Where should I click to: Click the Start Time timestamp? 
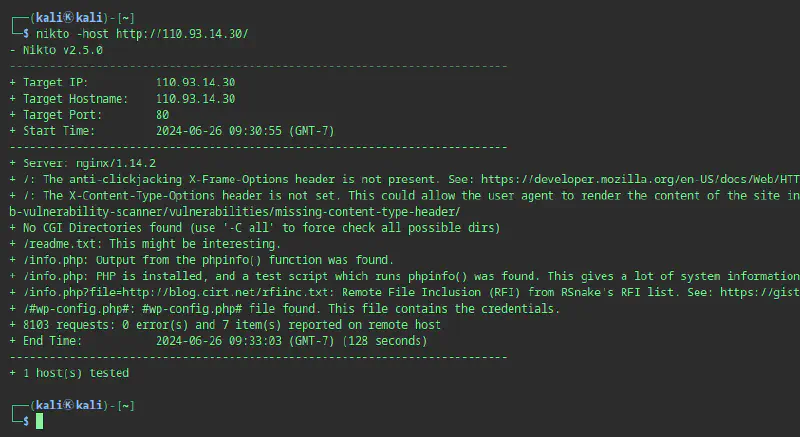[245, 131]
